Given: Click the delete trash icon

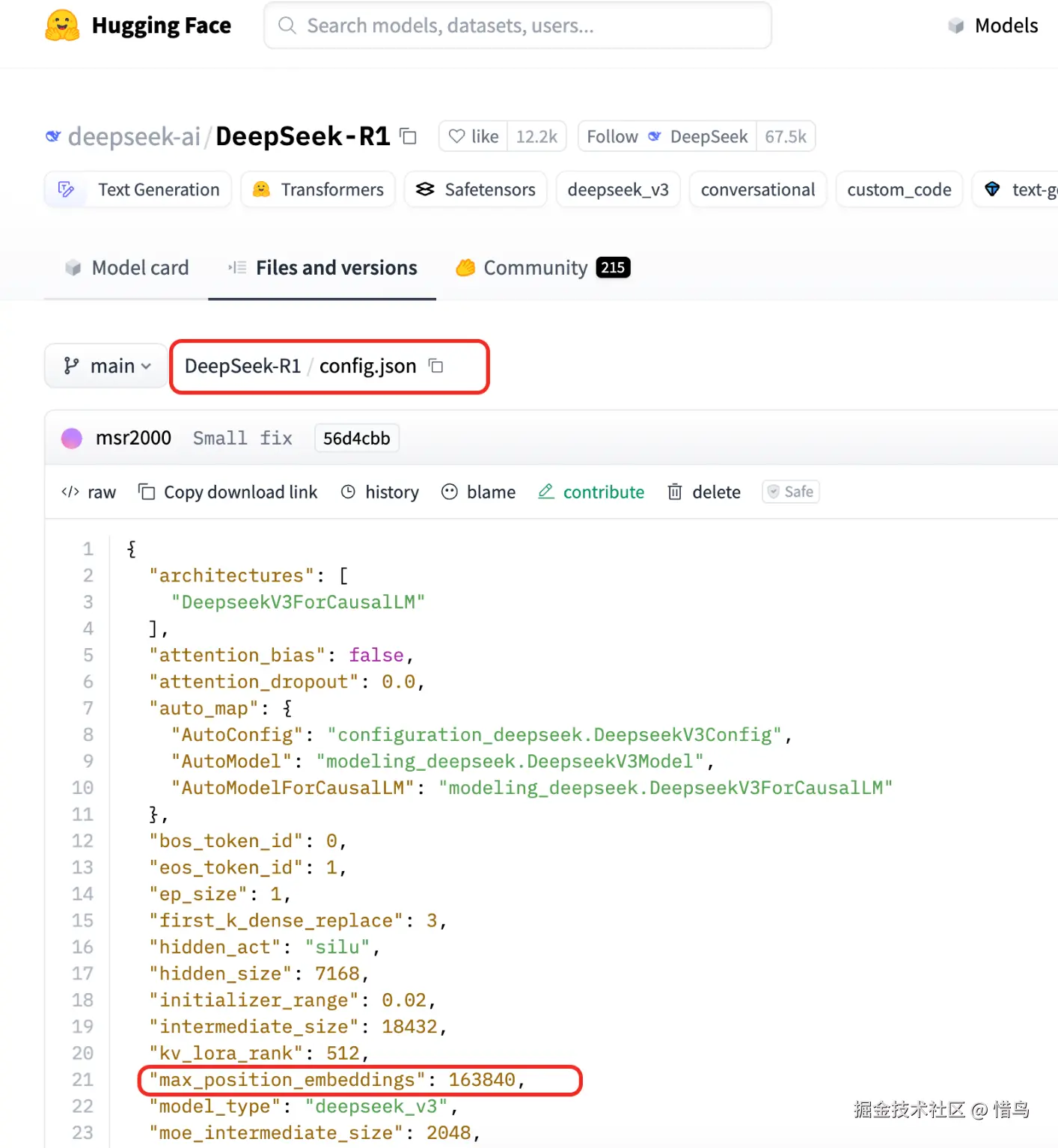Looking at the screenshot, I should click(675, 492).
